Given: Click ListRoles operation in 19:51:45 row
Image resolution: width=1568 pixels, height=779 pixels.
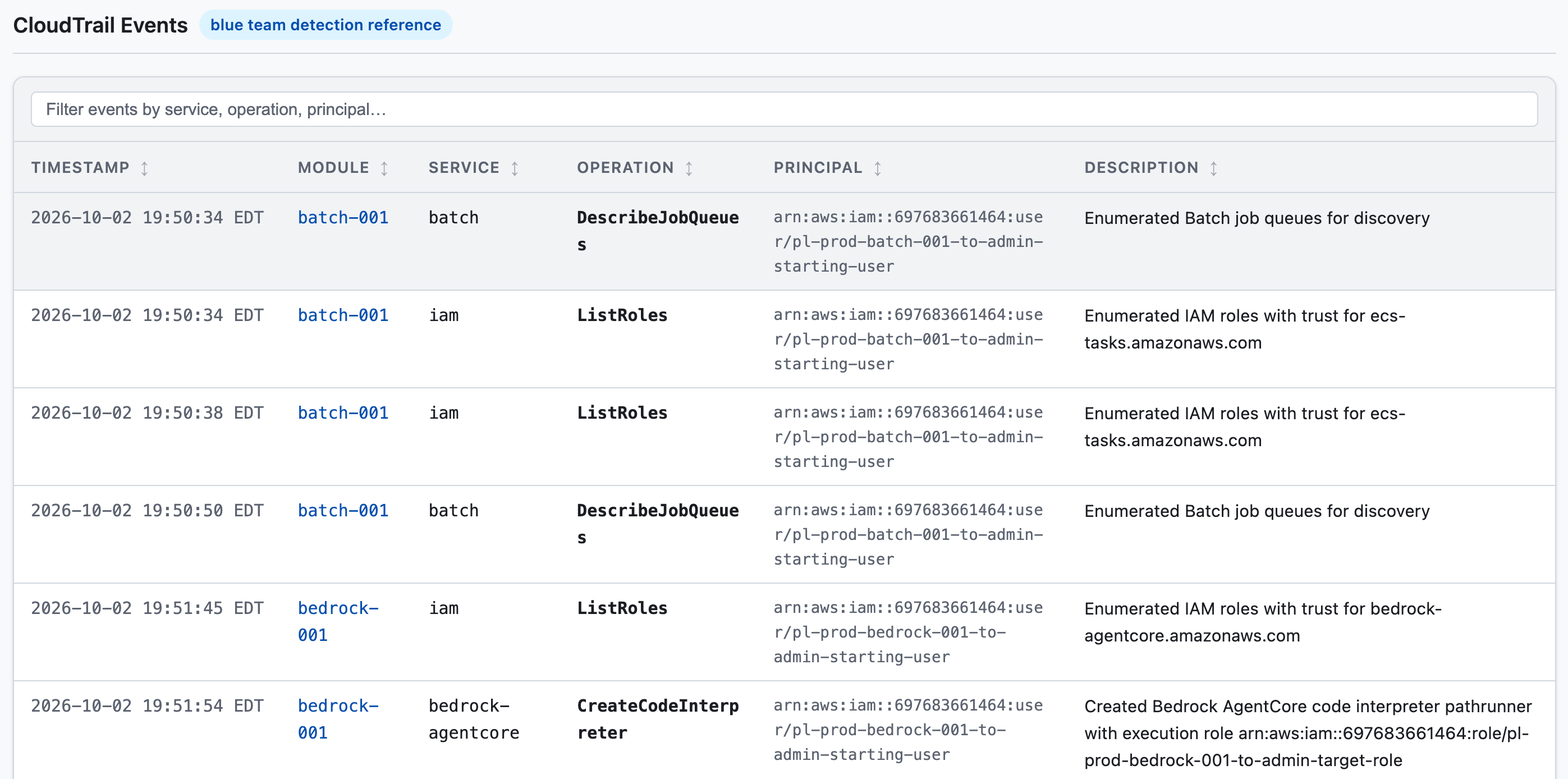Looking at the screenshot, I should pos(622,608).
